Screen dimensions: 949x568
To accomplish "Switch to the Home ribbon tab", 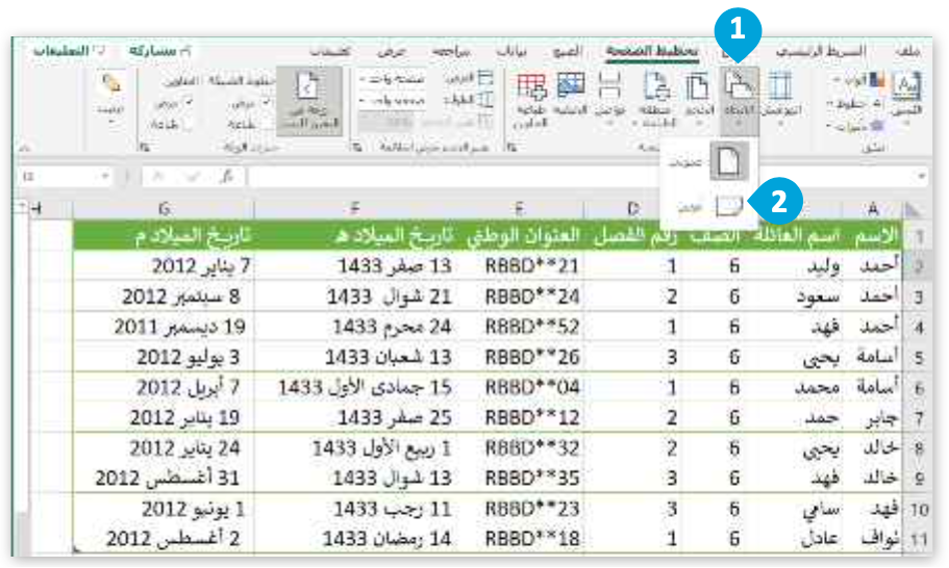I will click(821, 52).
